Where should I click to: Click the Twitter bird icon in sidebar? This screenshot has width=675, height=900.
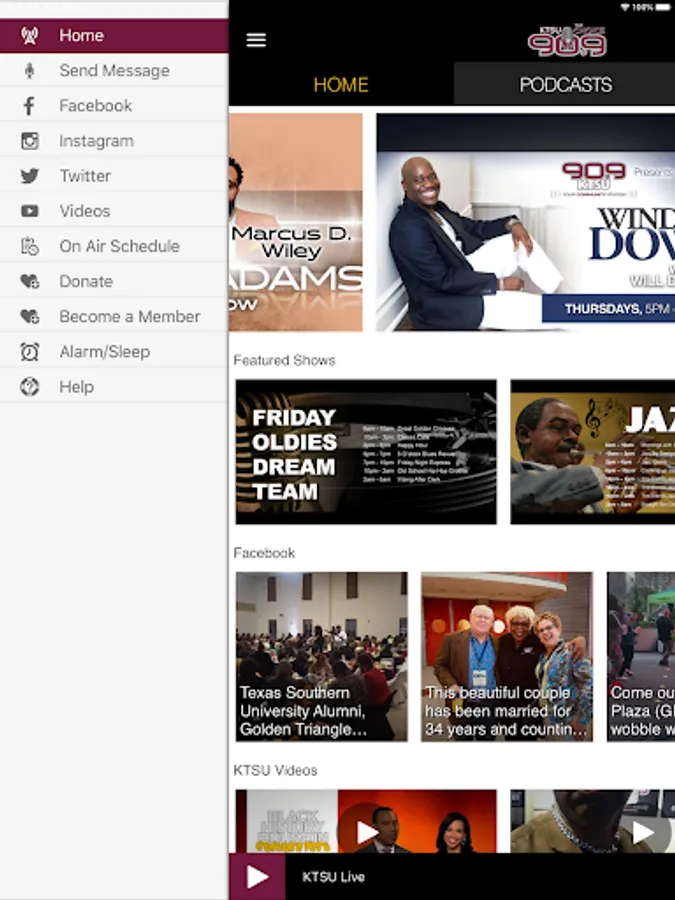point(30,176)
